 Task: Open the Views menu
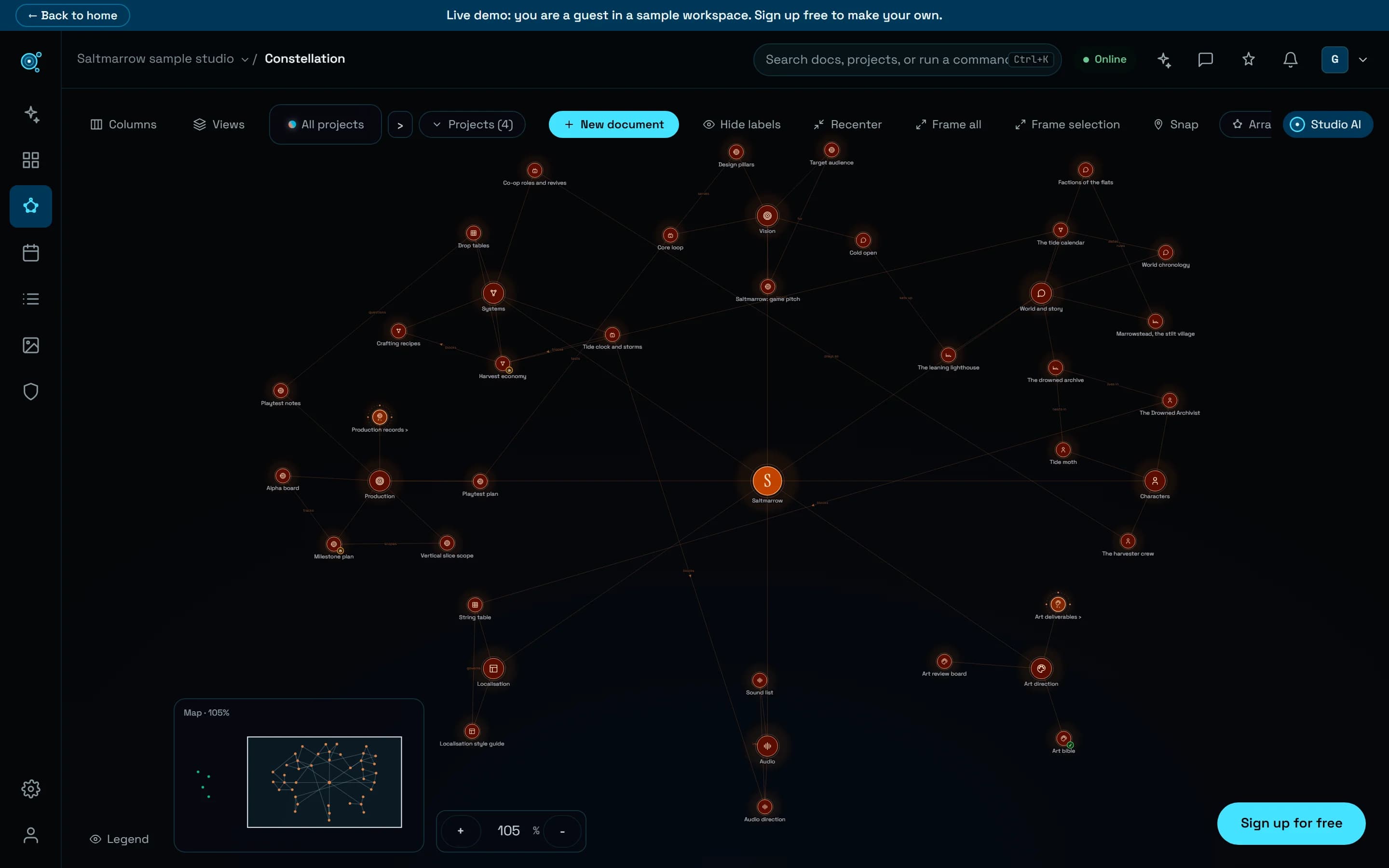coord(218,124)
